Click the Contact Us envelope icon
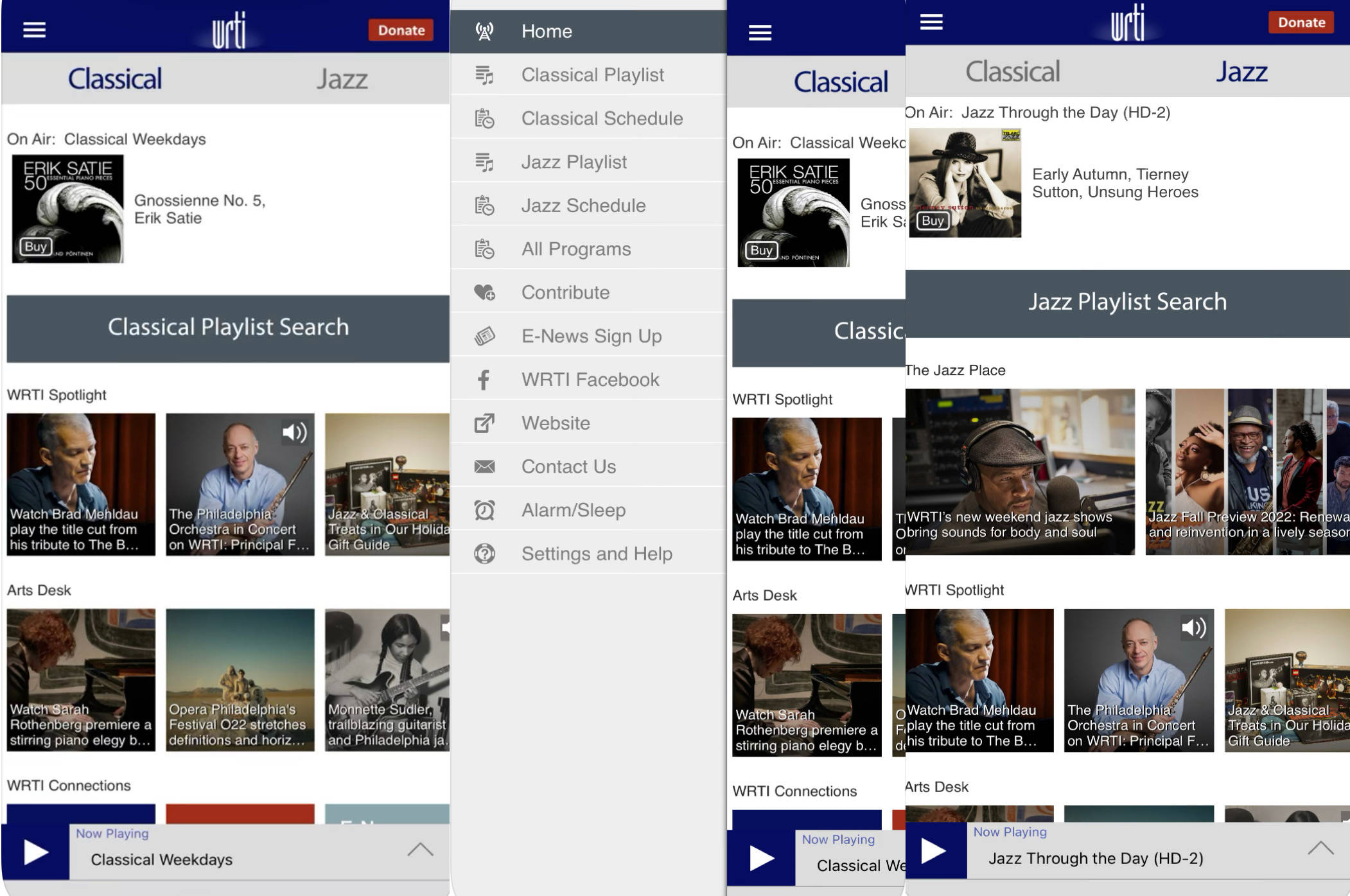This screenshot has height=896, width=1350. pos(485,465)
